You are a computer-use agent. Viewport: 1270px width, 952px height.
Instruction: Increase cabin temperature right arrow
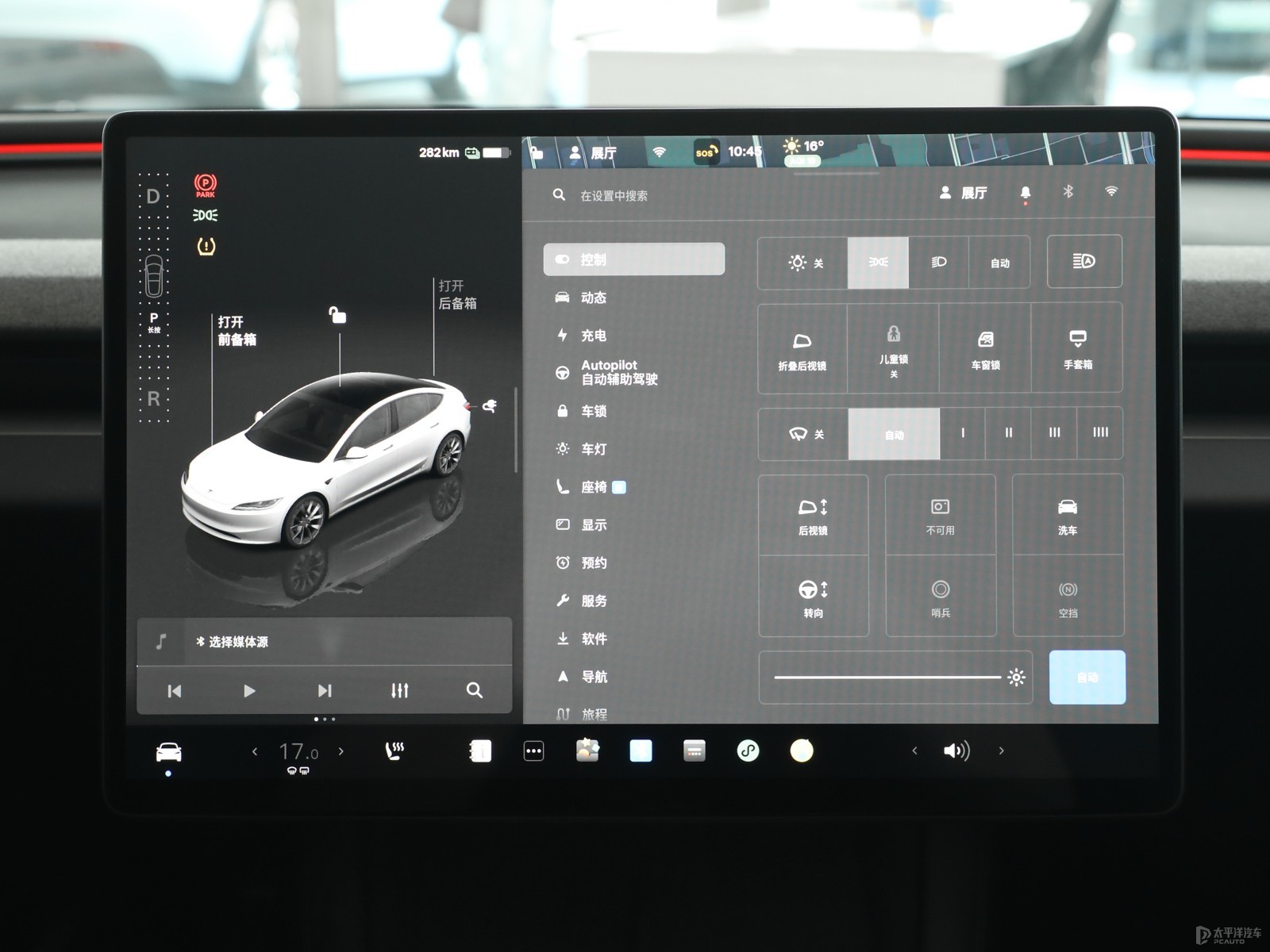pyautogui.click(x=341, y=751)
